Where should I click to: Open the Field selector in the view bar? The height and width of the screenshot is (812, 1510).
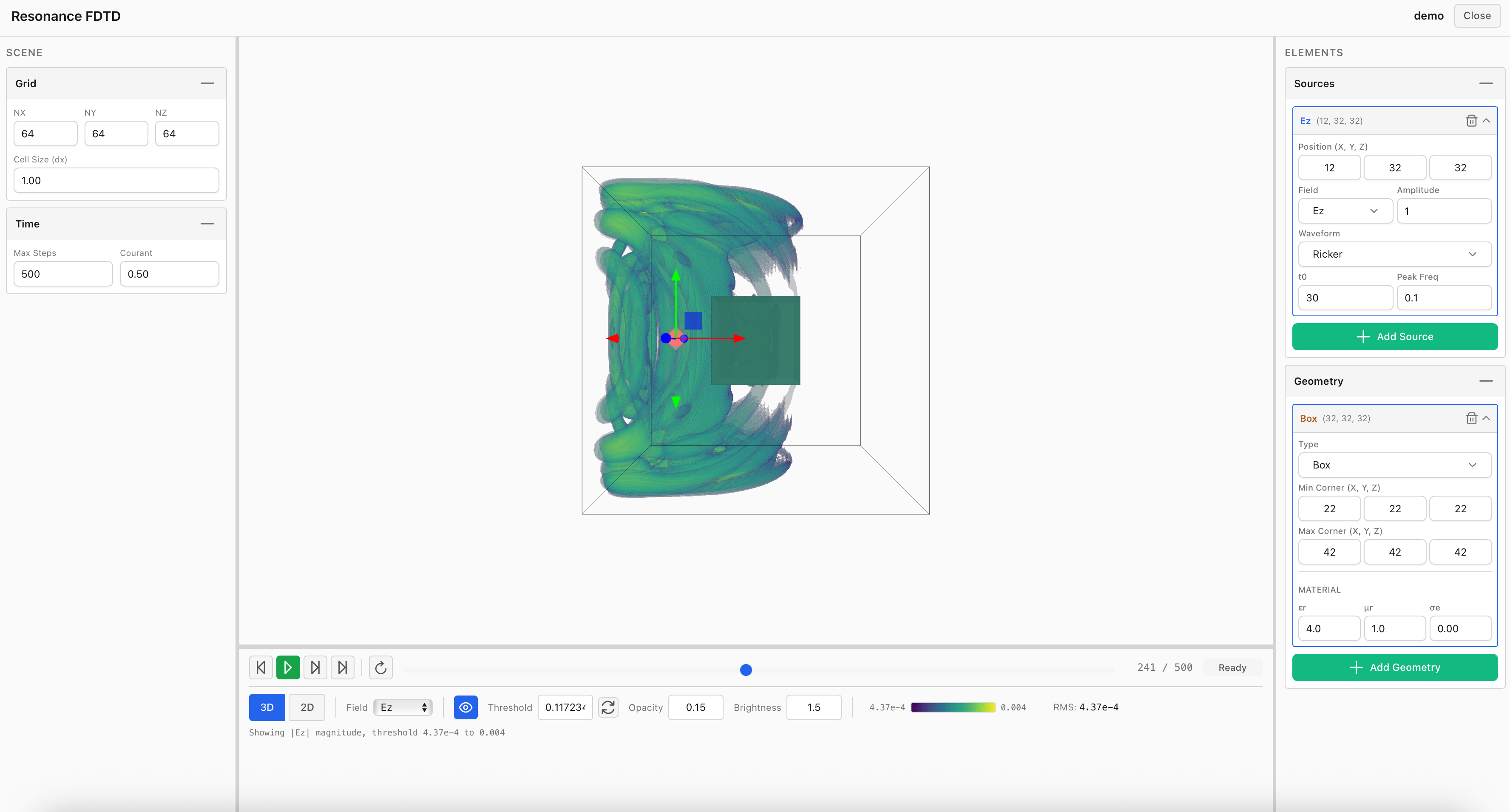403,707
